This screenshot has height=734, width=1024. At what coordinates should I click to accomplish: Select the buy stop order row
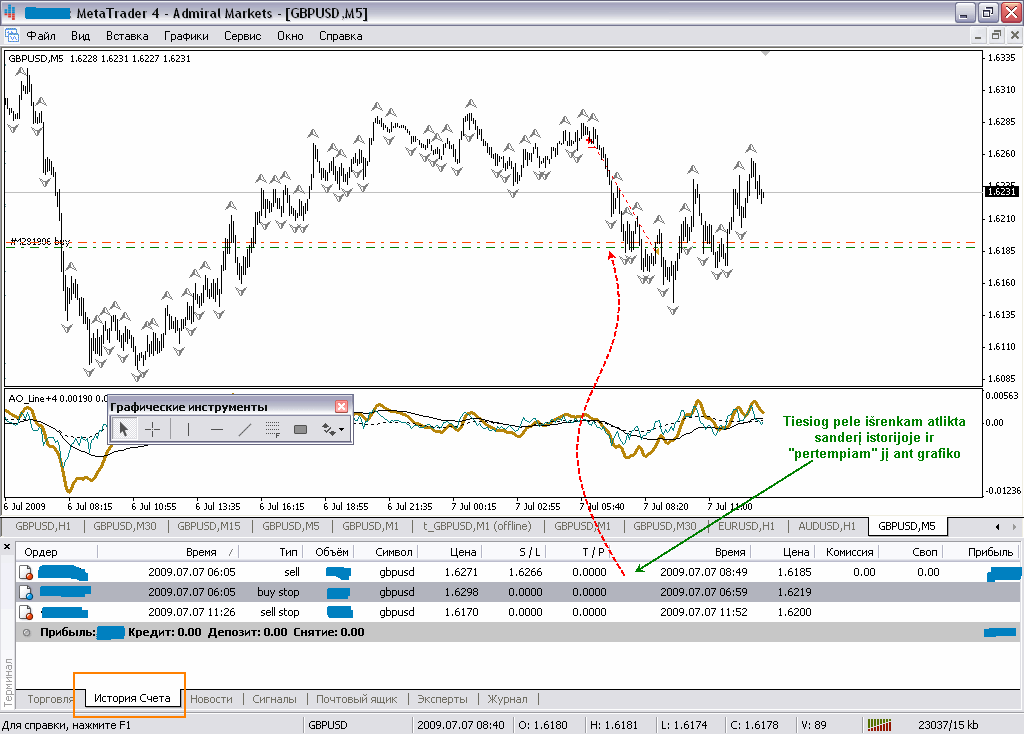coord(277,592)
